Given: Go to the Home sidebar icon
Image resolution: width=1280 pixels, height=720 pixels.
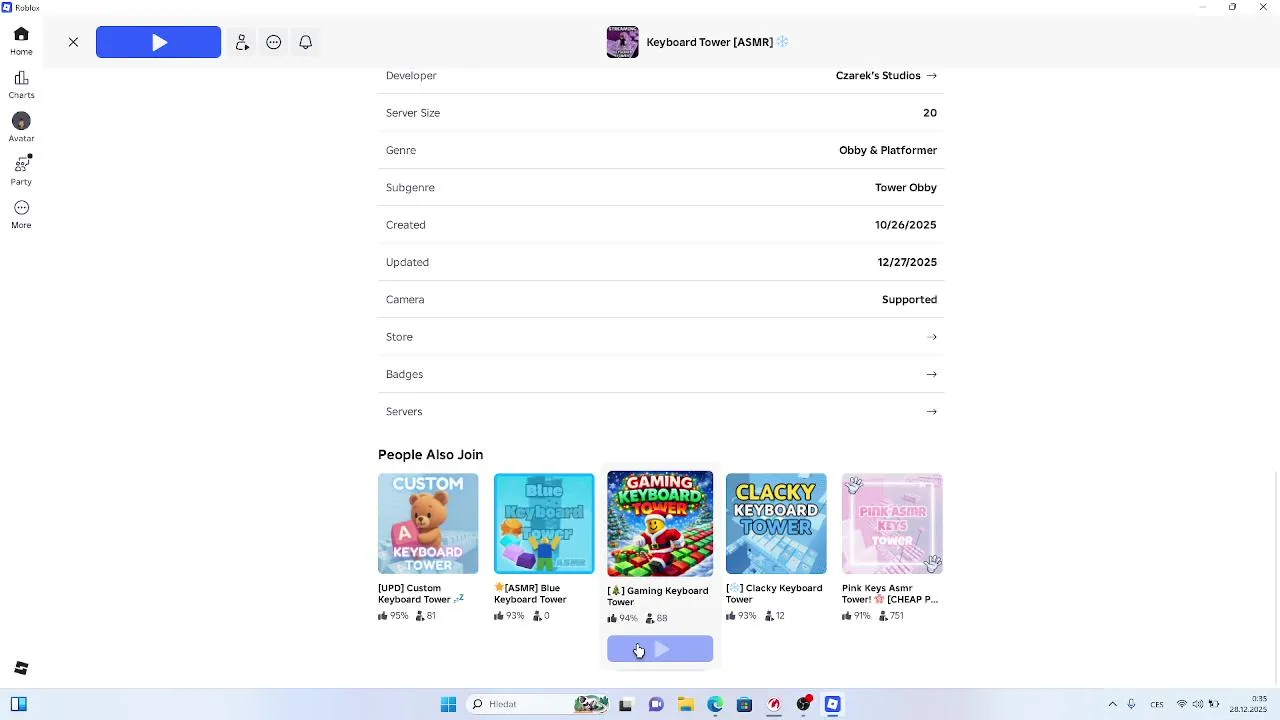Looking at the screenshot, I should tap(21, 41).
